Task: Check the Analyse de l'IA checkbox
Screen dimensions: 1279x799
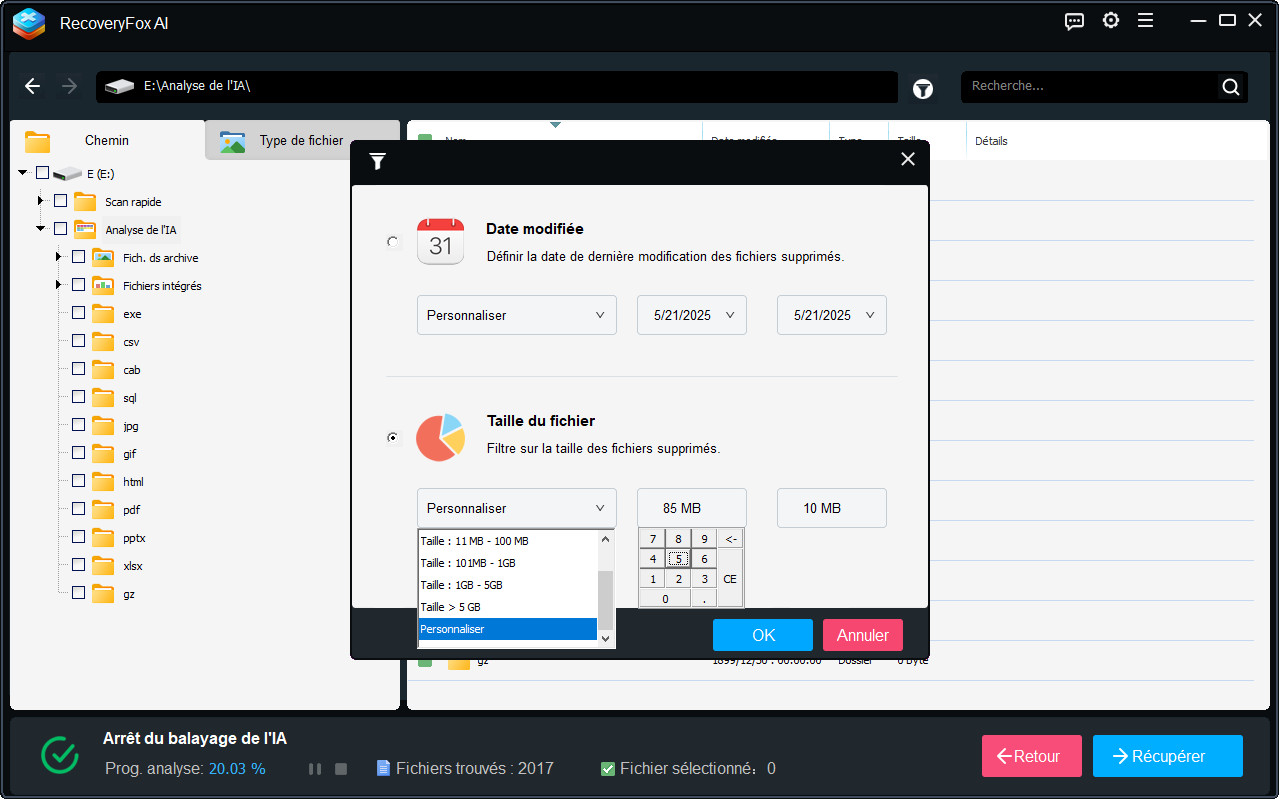Action: [x=60, y=229]
